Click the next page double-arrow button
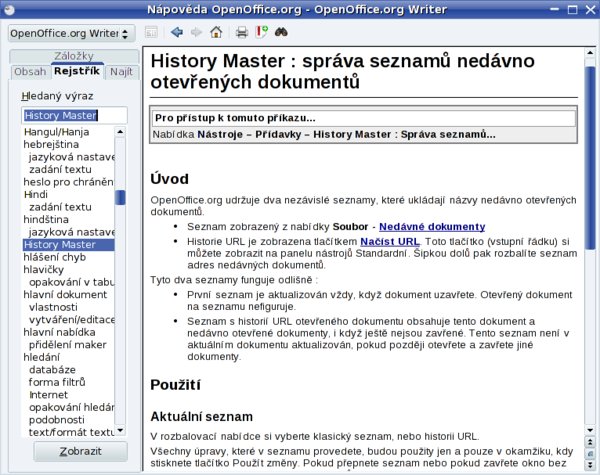This screenshot has width=600, height=475. [x=590, y=465]
